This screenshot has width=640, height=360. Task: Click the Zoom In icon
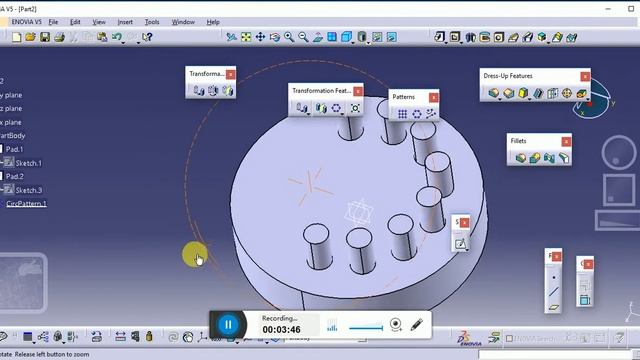click(x=289, y=37)
